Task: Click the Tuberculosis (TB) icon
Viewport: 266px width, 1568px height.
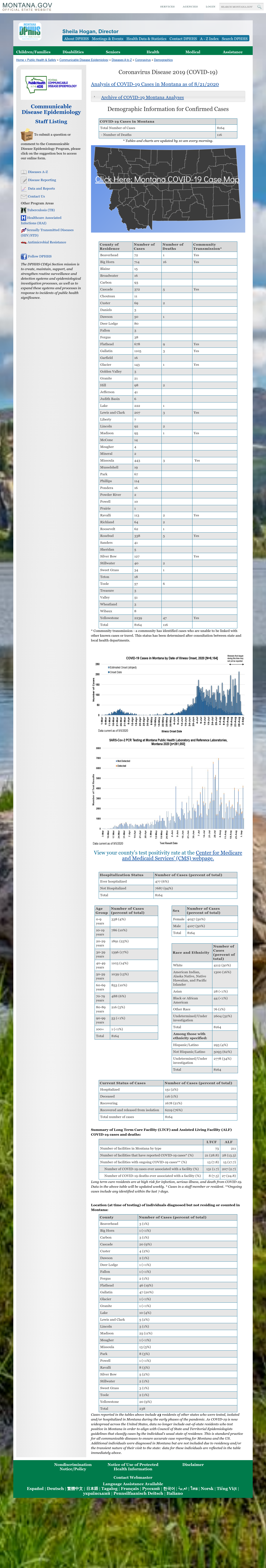Action: 23,210
